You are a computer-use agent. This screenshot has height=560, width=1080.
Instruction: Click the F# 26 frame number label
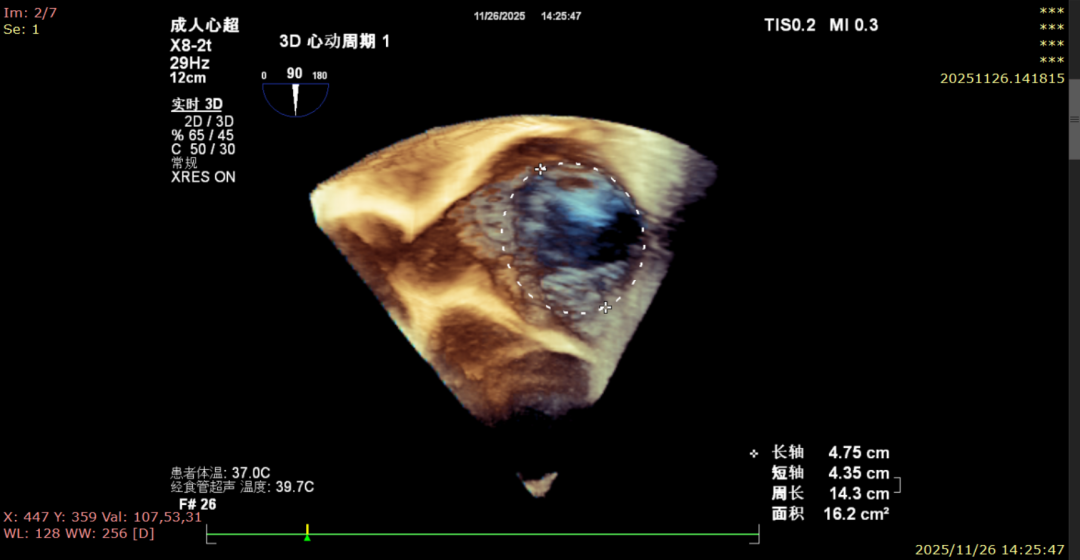click(197, 504)
